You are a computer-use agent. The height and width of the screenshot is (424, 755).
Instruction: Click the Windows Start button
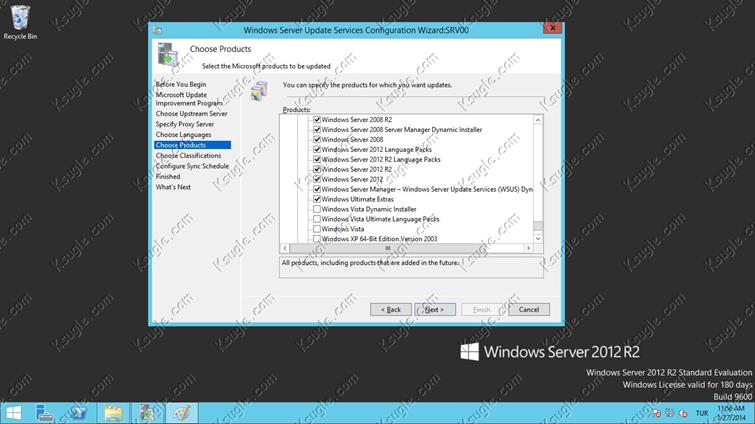coord(13,413)
